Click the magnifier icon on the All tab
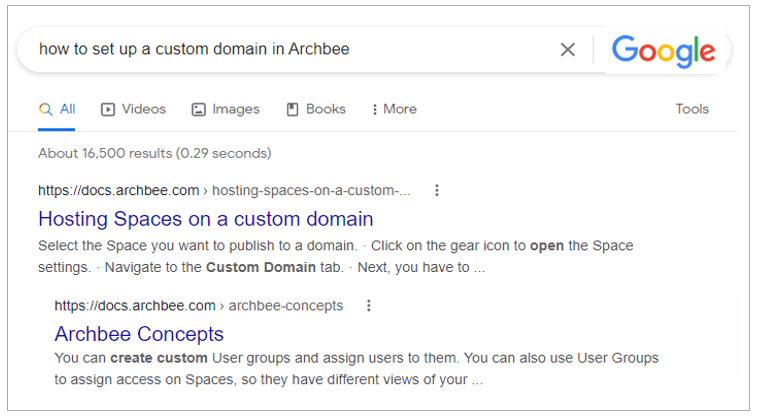This screenshot has height=417, width=757. [45, 109]
